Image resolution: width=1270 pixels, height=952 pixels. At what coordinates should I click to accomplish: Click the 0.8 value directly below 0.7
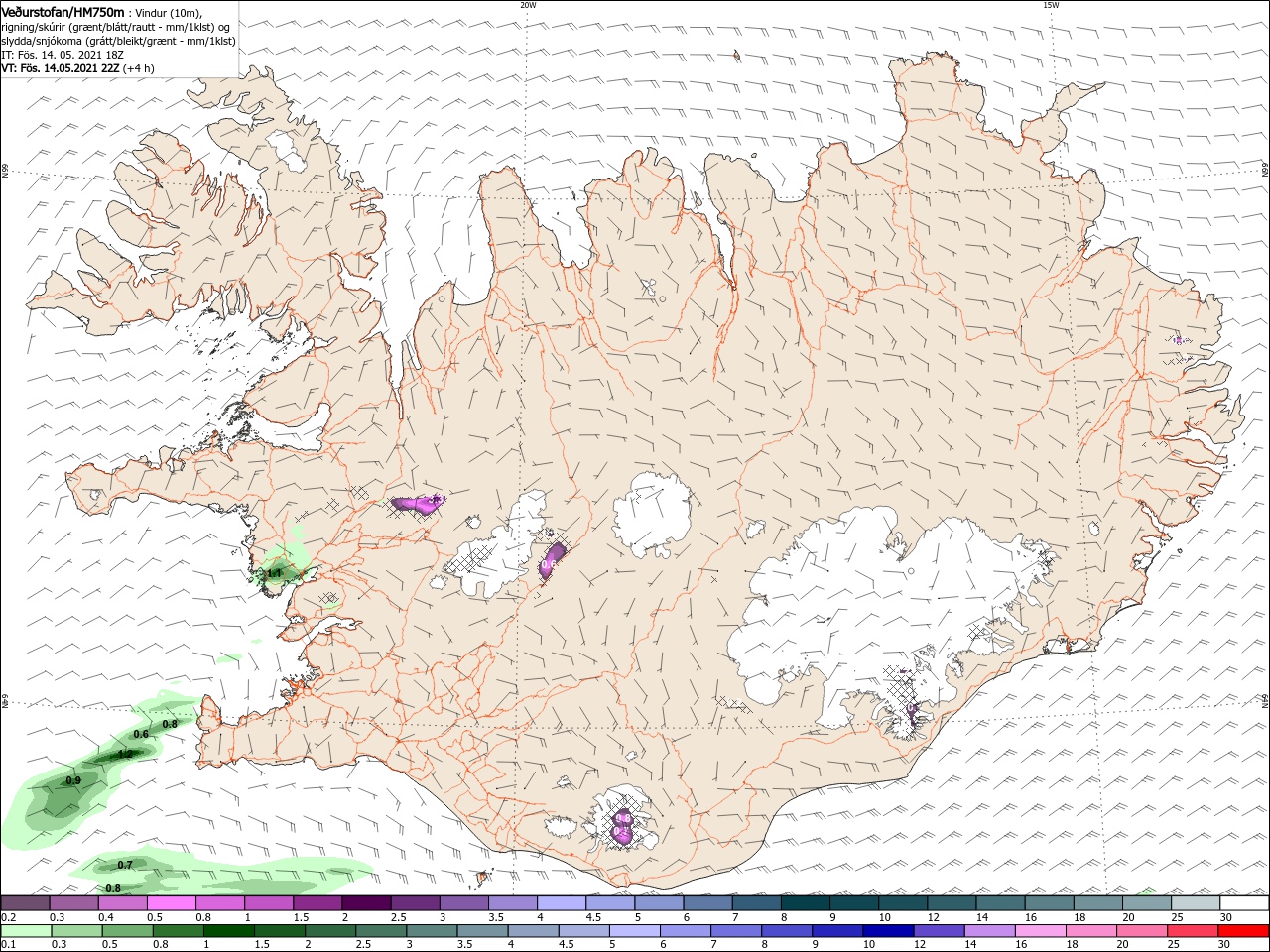click(113, 888)
